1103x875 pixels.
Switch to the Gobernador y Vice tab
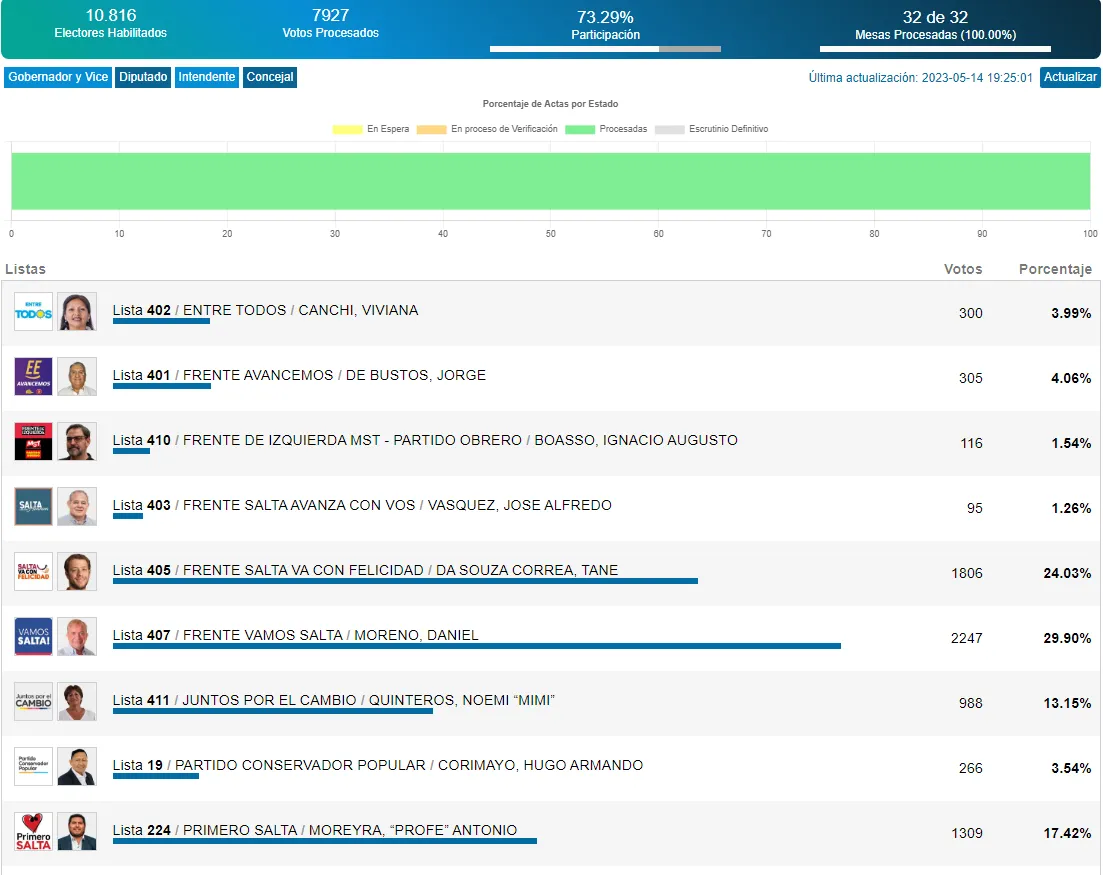pyautogui.click(x=58, y=77)
